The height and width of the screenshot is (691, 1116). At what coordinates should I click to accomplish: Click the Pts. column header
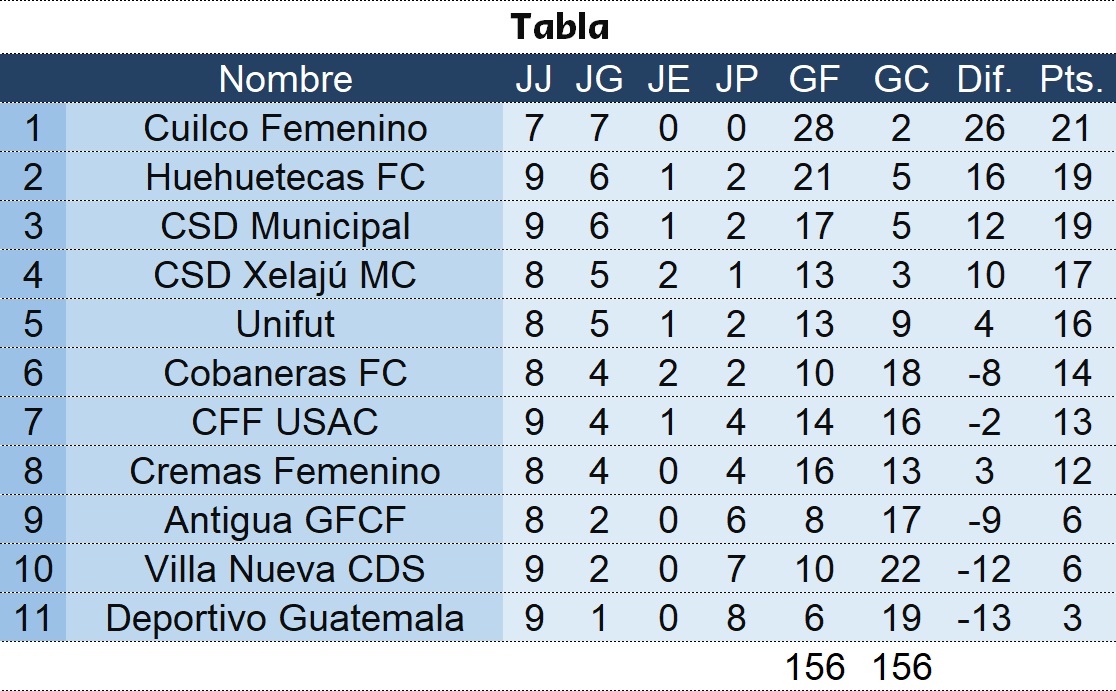pos(1071,79)
